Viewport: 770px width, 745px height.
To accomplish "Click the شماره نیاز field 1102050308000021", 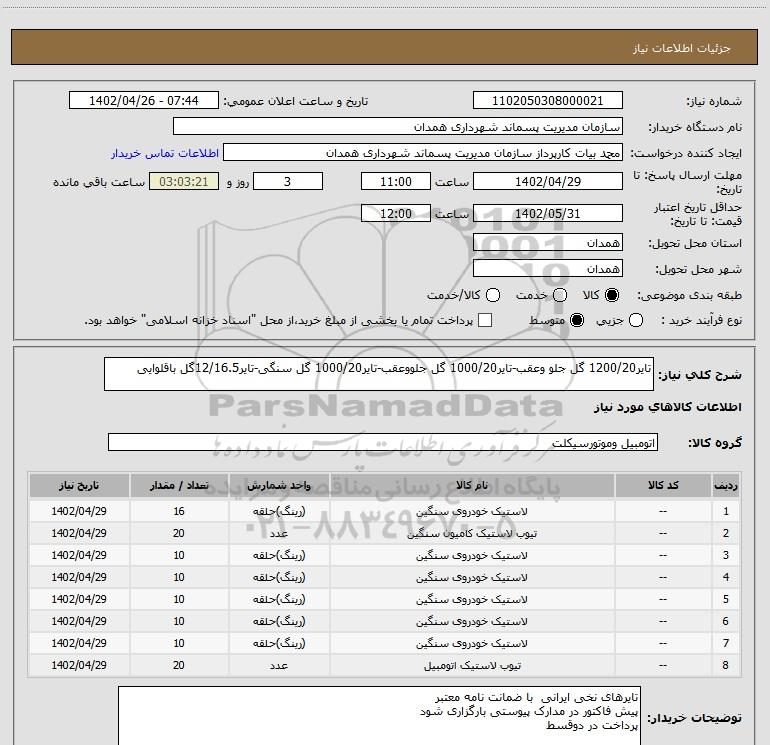I will pyautogui.click(x=548, y=101).
